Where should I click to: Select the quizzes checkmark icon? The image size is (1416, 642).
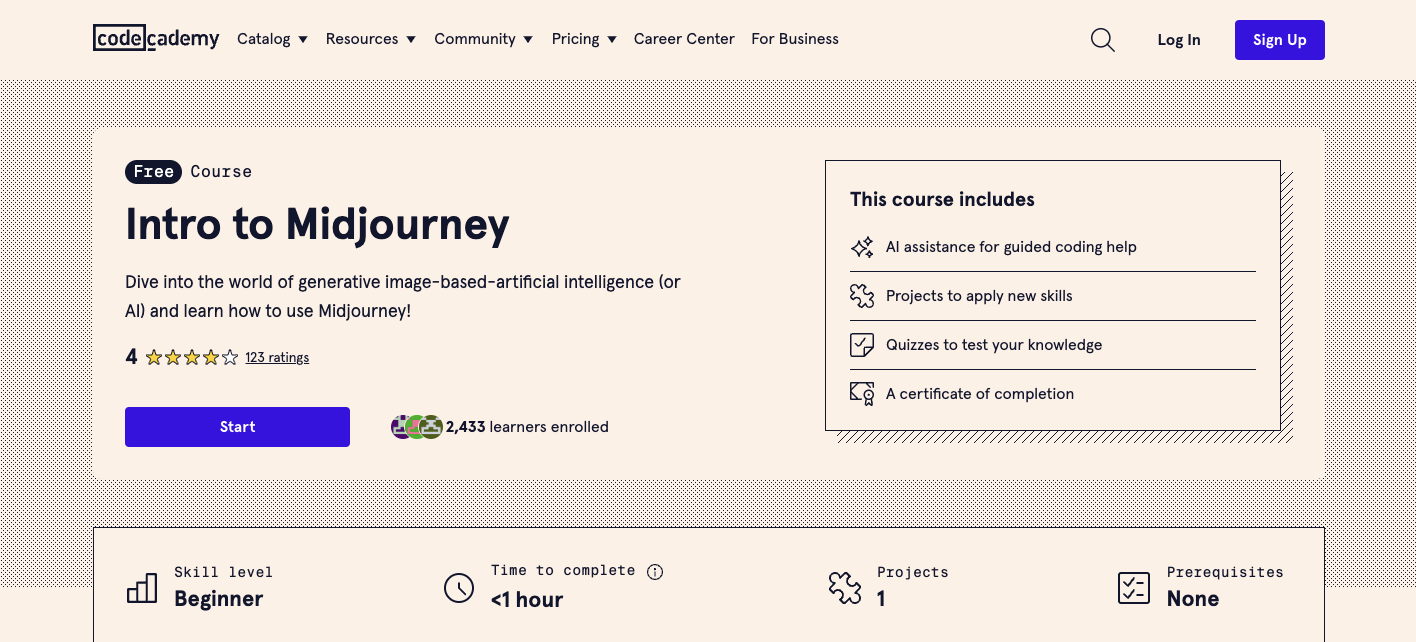pyautogui.click(x=862, y=344)
